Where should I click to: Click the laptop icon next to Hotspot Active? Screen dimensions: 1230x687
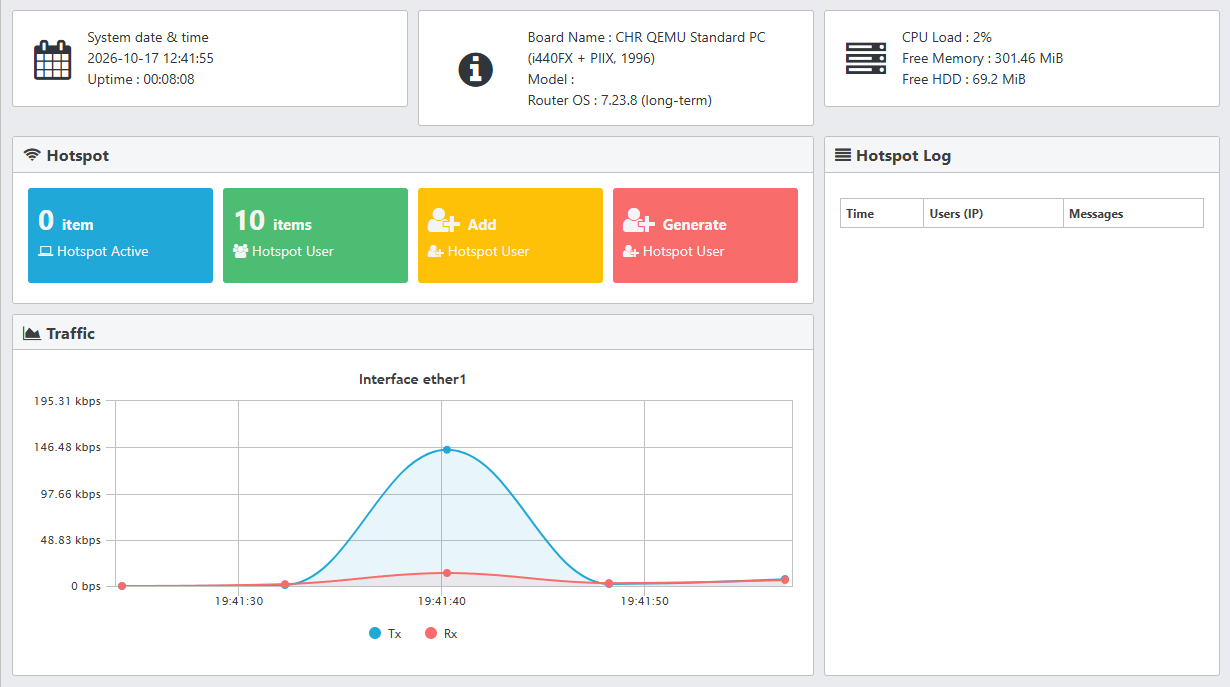tap(45, 252)
